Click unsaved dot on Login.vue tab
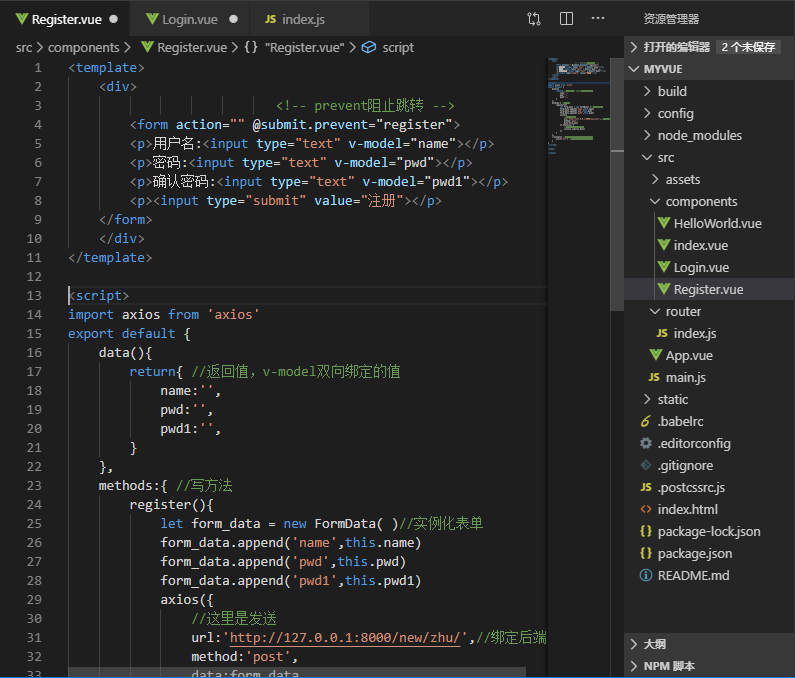The height and width of the screenshot is (678, 795). [233, 19]
